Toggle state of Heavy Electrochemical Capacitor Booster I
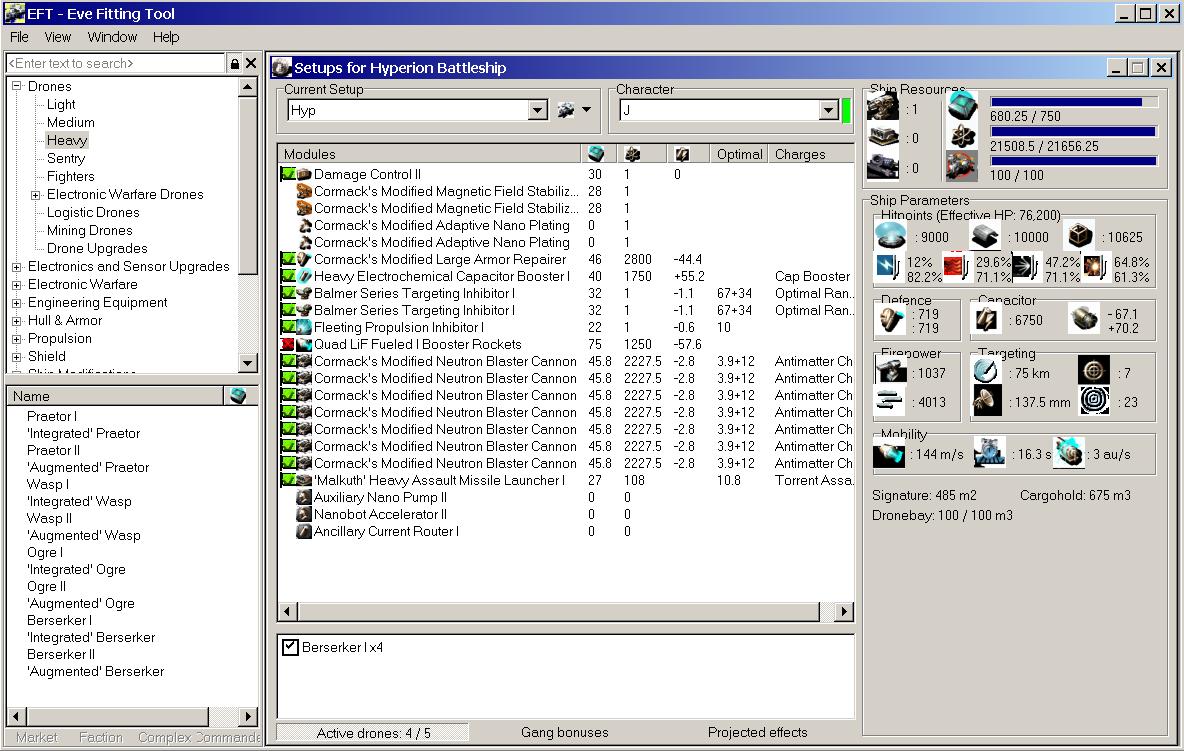The height and width of the screenshot is (751, 1184). point(288,276)
